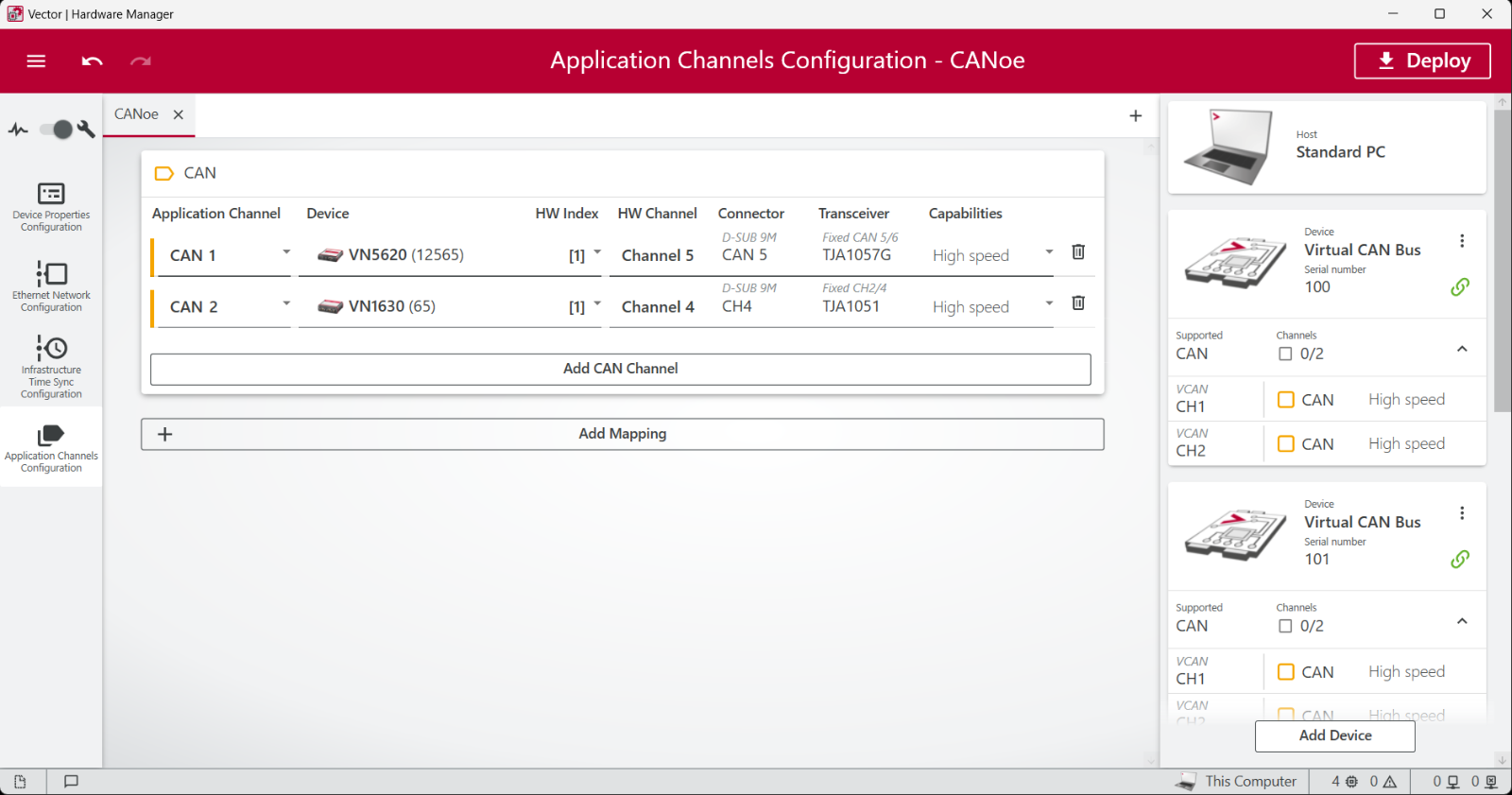This screenshot has width=1512, height=795.
Task: Open Device Properties Configuration
Action: pos(51,207)
